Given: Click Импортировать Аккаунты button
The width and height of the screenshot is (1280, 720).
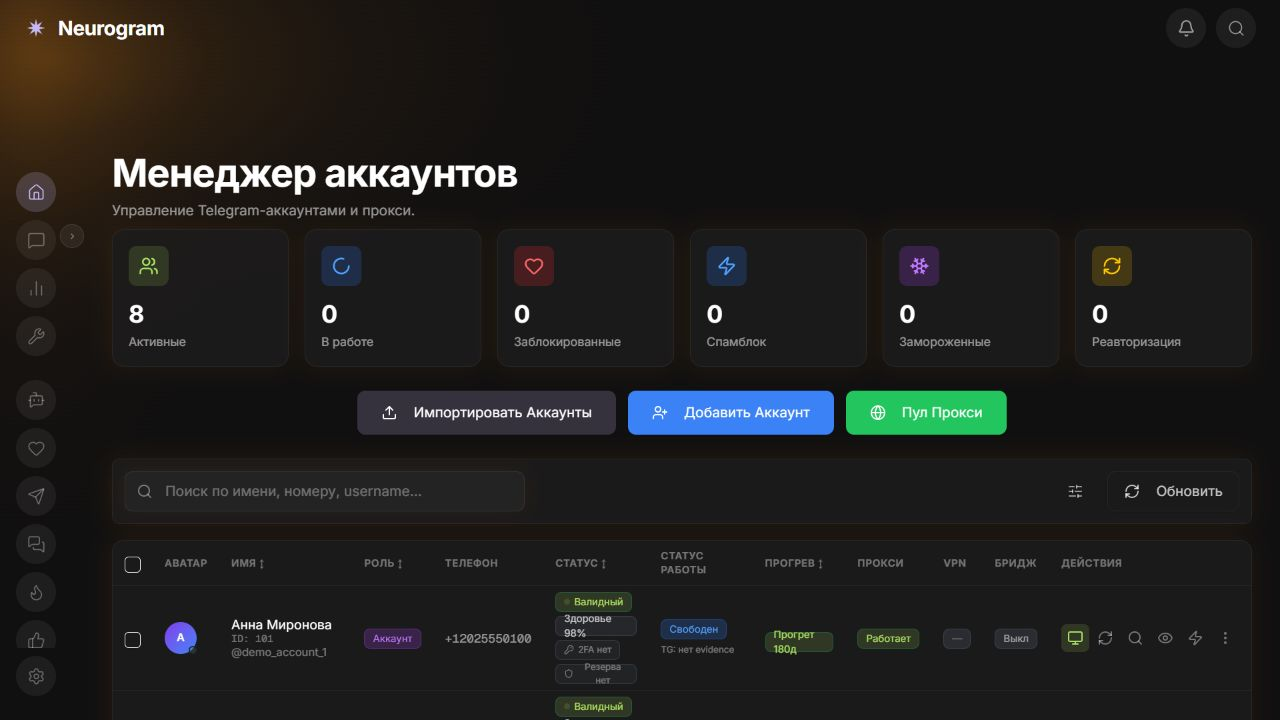Looking at the screenshot, I should tap(486, 412).
